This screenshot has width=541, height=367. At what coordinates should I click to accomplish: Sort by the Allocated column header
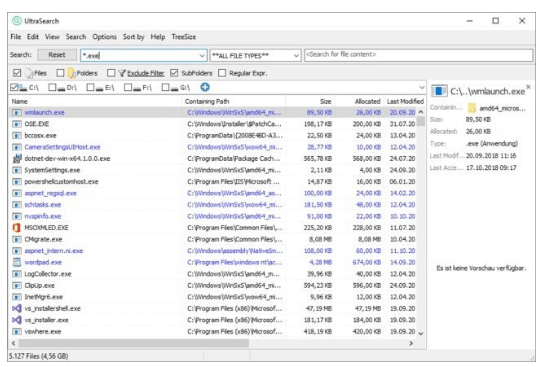359,101
